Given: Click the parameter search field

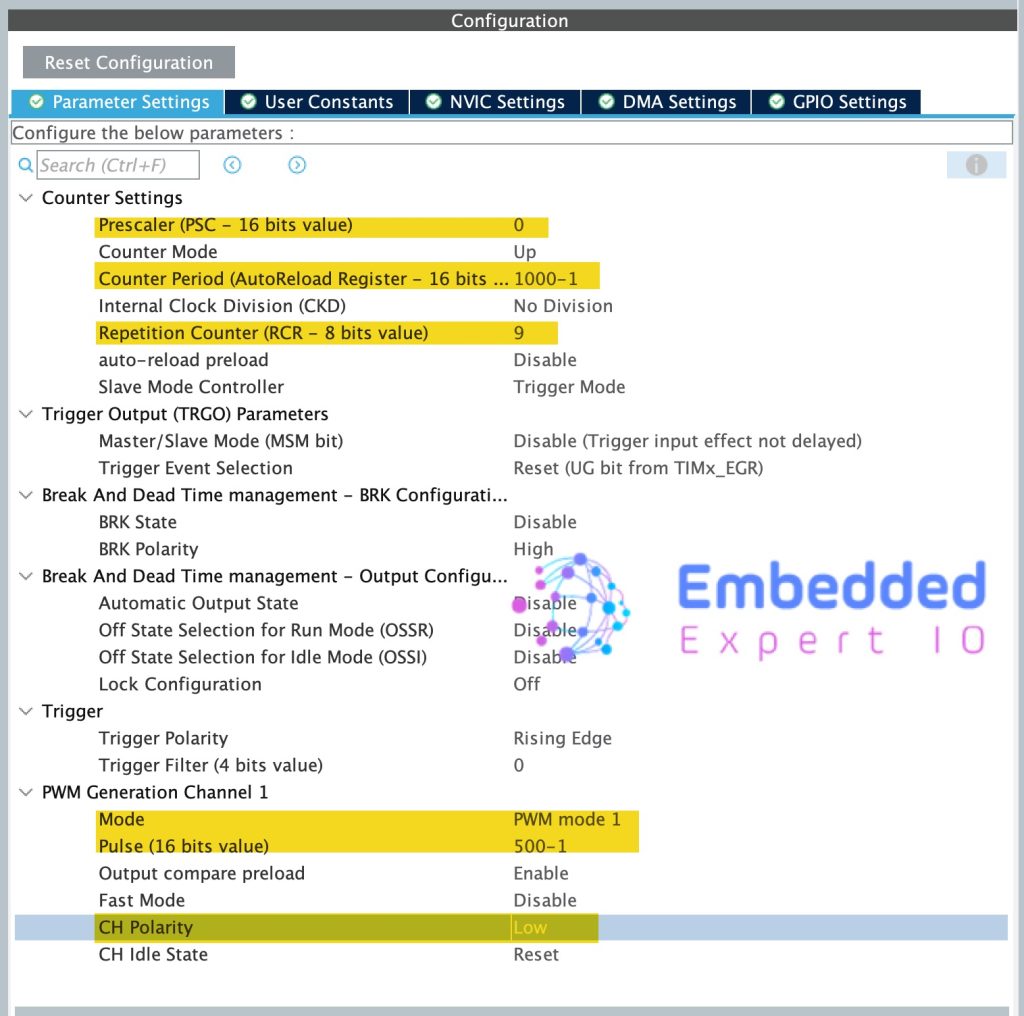Looking at the screenshot, I should (x=118, y=165).
